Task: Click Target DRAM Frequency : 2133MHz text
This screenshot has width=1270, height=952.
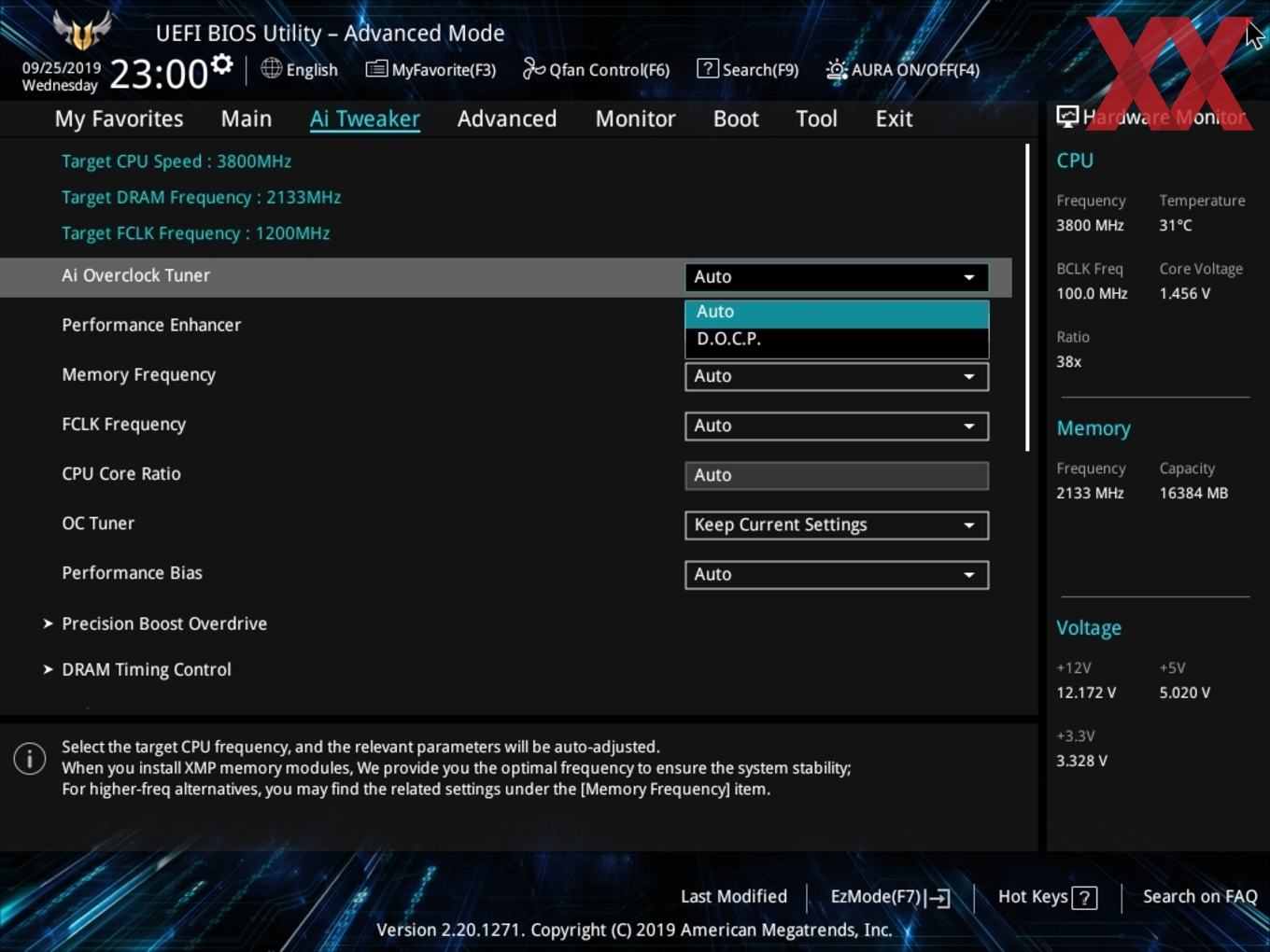Action: 201,197
